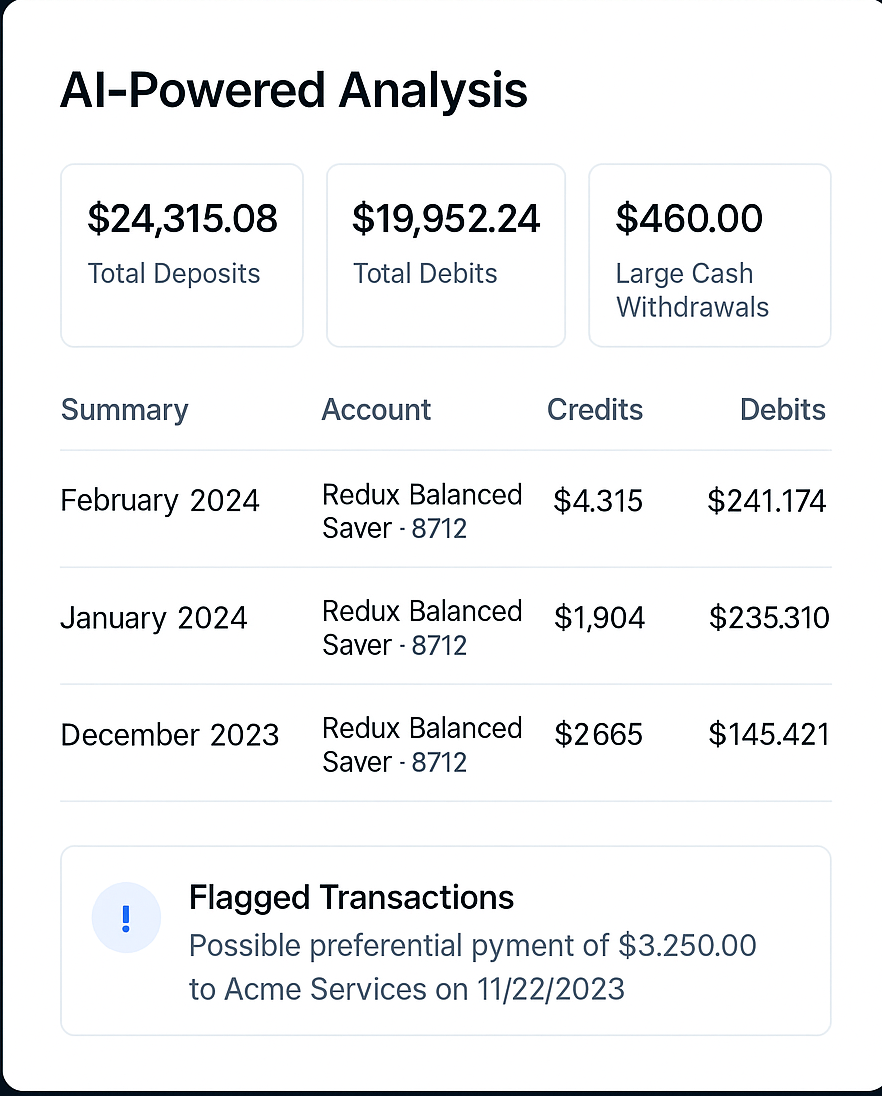882x1096 pixels.
Task: Sort by the Debits column header
Action: 782,410
